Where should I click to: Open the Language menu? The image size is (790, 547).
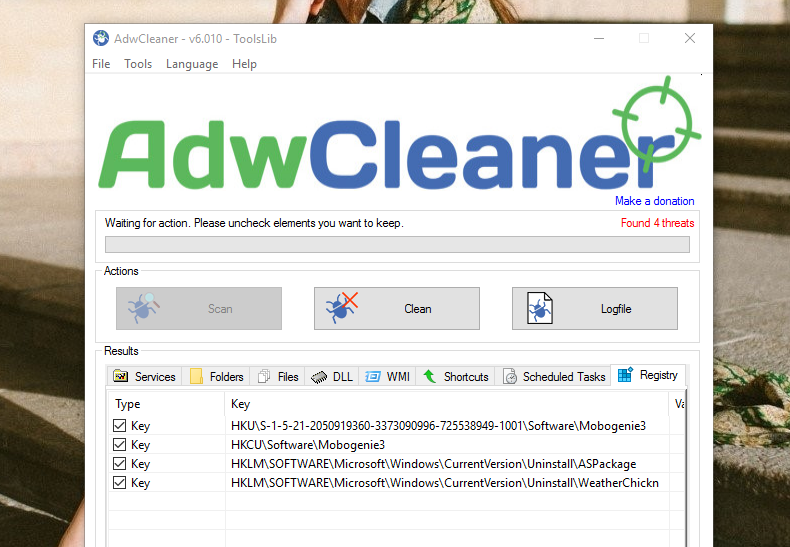pos(192,64)
